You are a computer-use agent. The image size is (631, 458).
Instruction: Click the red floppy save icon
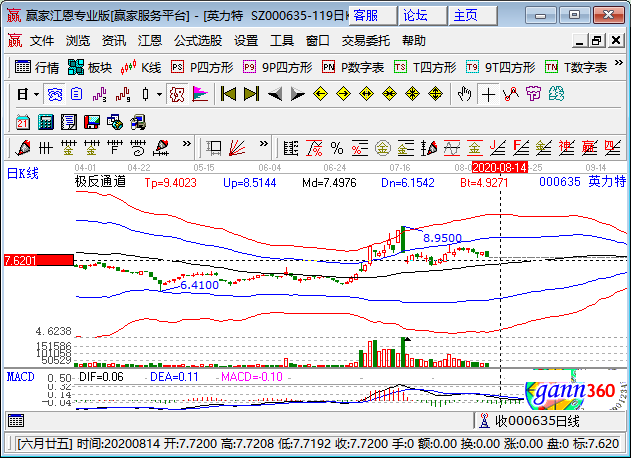coord(92,122)
